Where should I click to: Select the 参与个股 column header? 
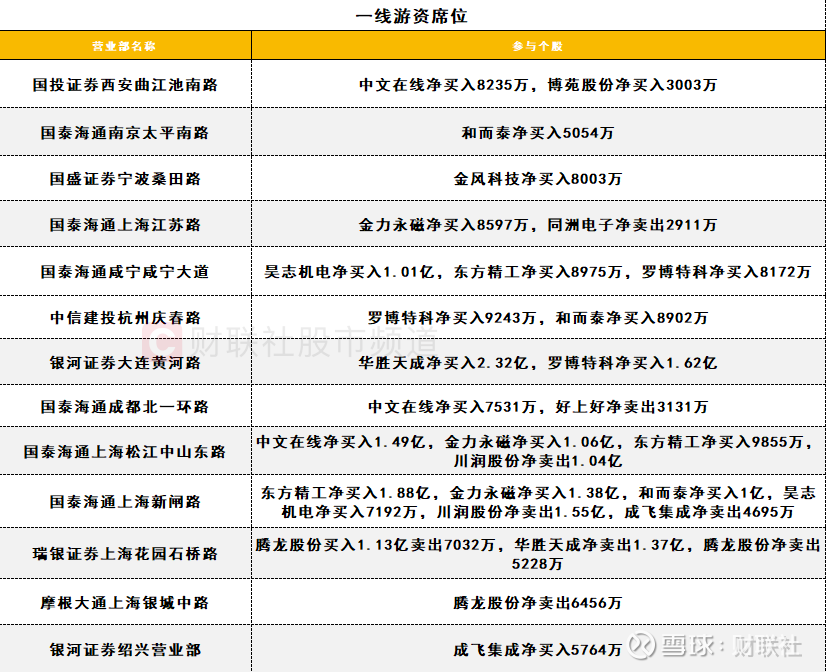tap(538, 46)
